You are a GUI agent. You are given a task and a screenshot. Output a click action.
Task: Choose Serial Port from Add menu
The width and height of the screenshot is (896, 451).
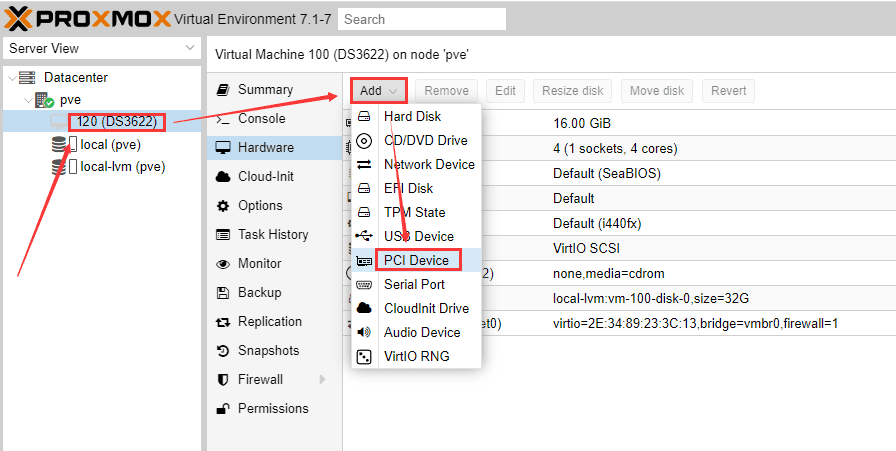click(x=417, y=285)
